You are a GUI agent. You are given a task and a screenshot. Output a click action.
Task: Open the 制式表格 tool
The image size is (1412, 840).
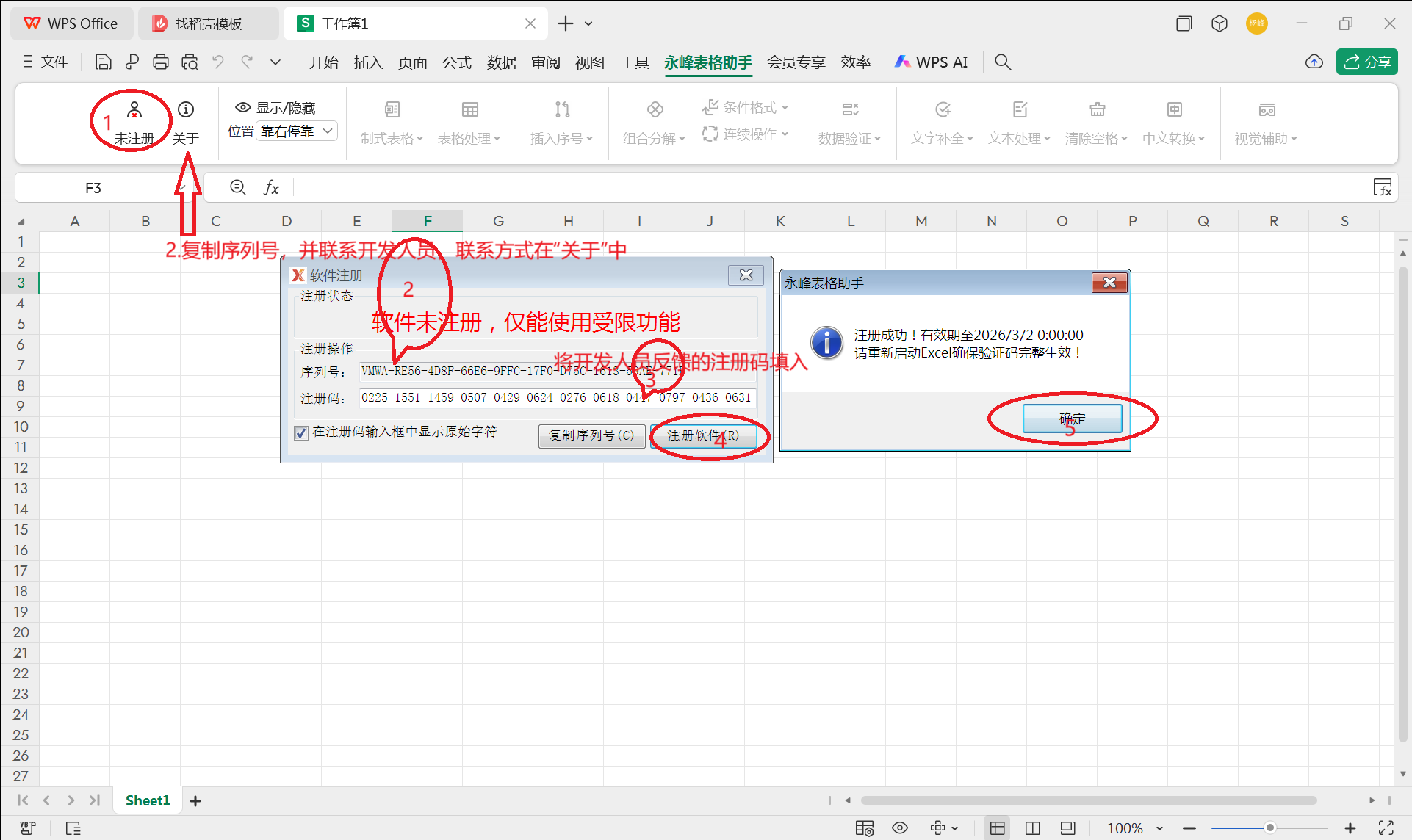[x=392, y=121]
